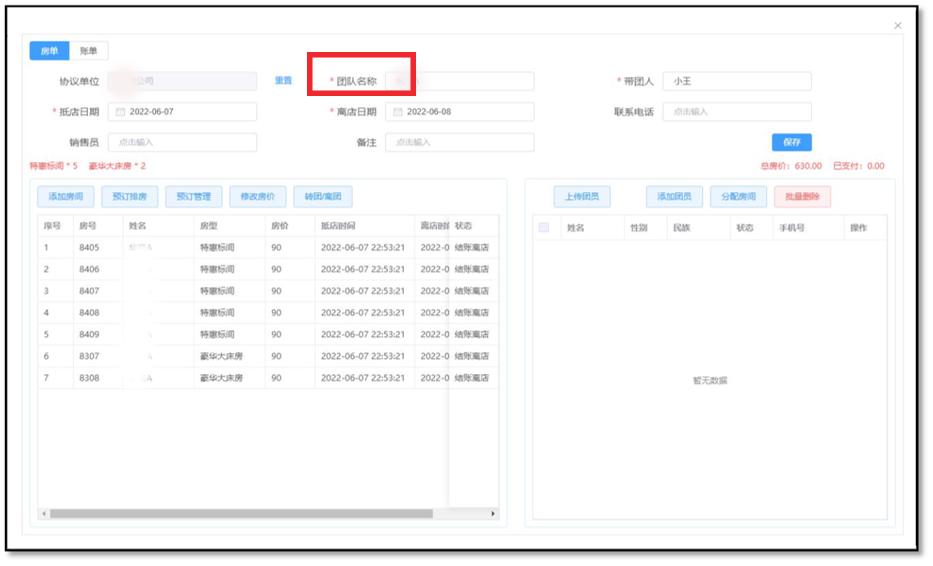The width and height of the screenshot is (933, 566).
Task: Click the 房型 column header
Action: click(x=208, y=226)
